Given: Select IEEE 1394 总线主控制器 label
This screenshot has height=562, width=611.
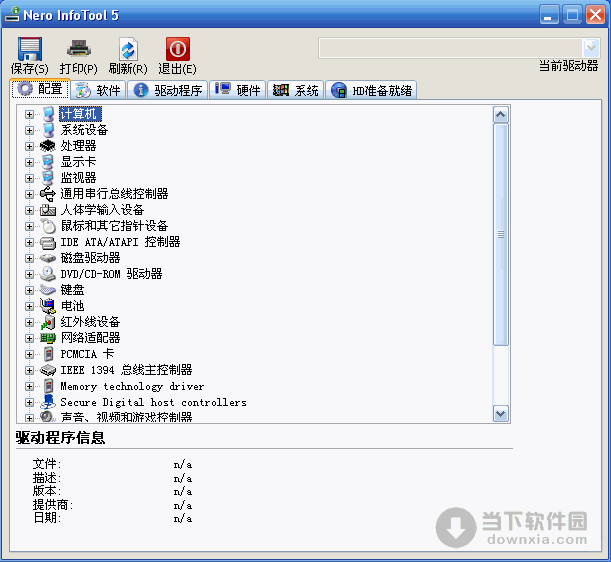Looking at the screenshot, I should pos(126,369).
